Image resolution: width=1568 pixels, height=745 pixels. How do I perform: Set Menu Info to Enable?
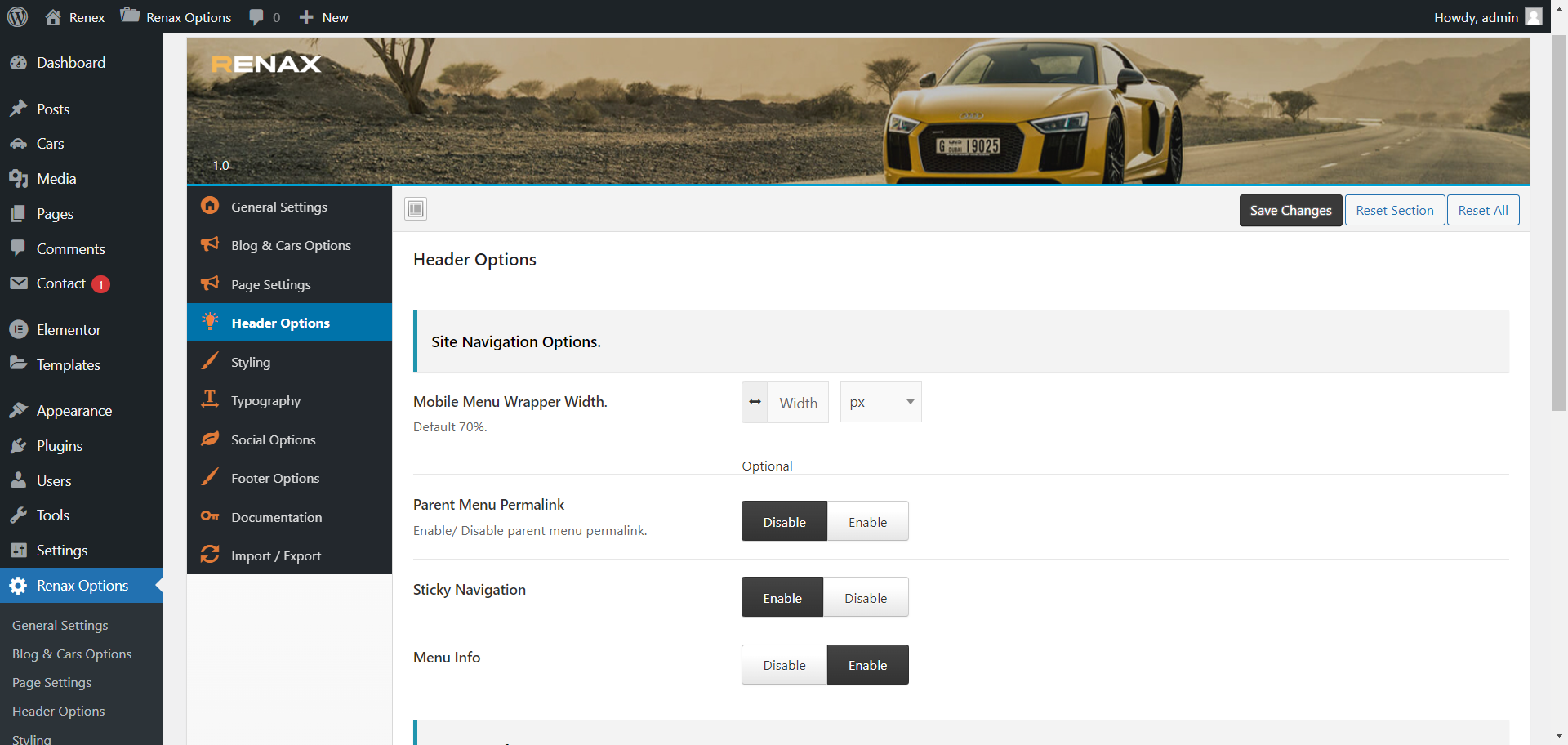tap(867, 665)
